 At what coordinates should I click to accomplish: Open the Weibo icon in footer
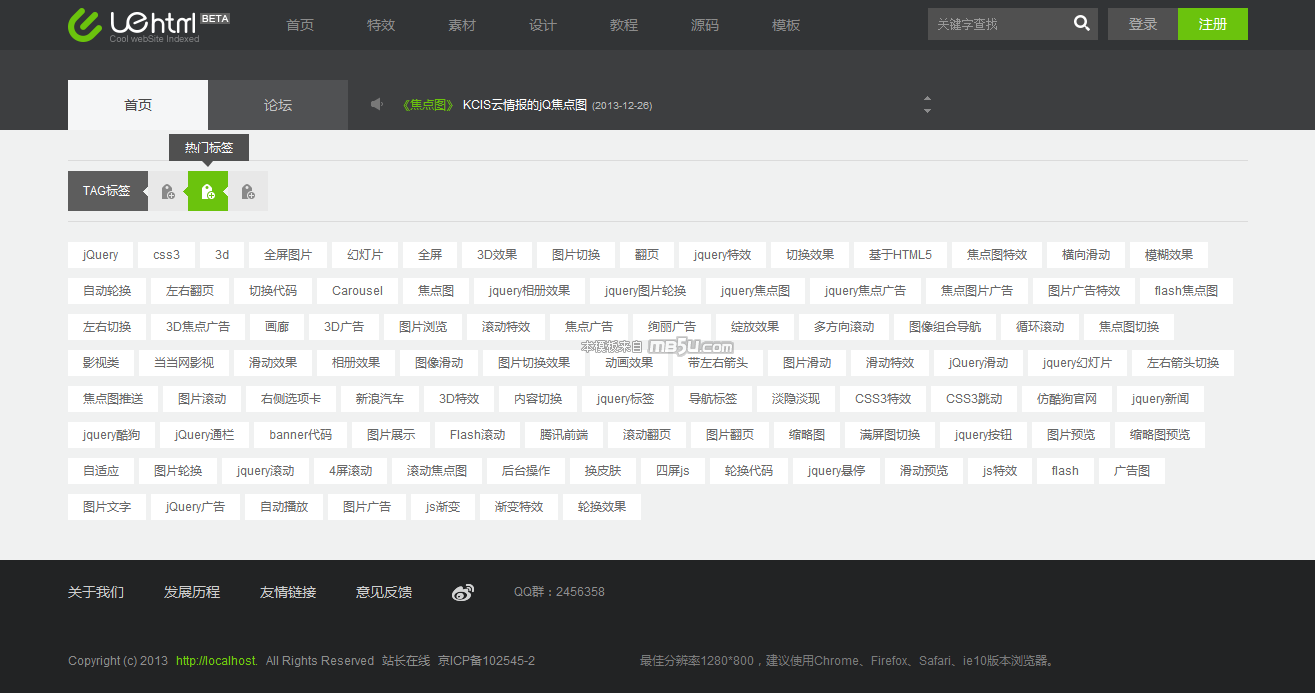click(462, 592)
